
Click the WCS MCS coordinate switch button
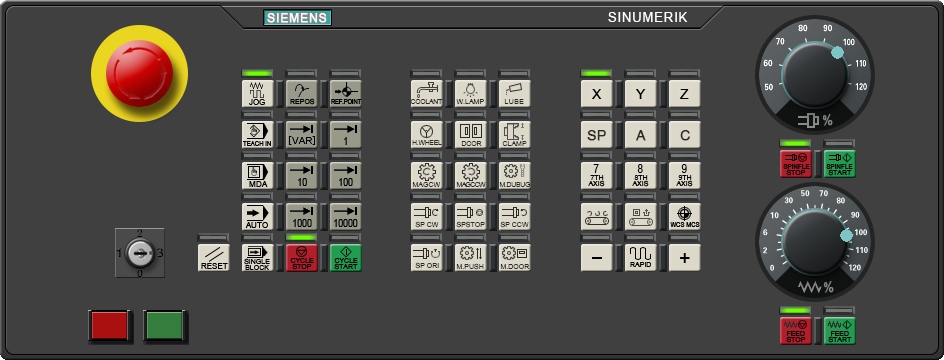[685, 216]
